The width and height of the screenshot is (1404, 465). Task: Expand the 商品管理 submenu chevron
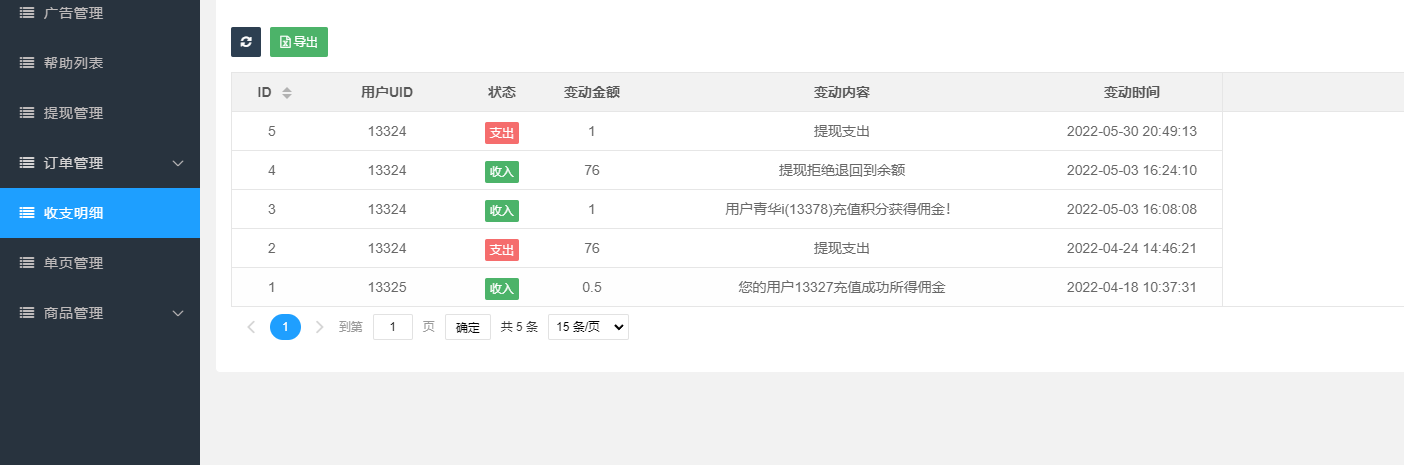click(x=178, y=313)
